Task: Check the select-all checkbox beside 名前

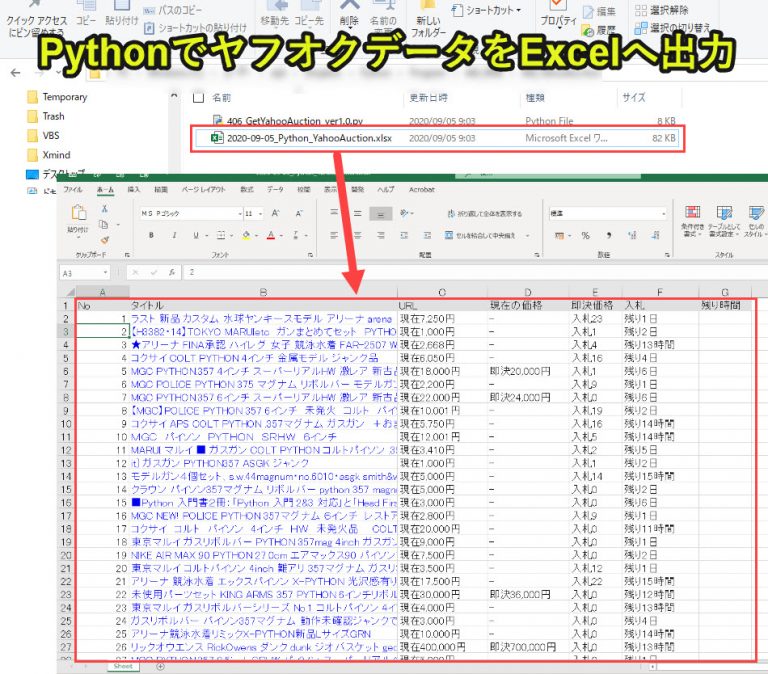Action: [198, 97]
